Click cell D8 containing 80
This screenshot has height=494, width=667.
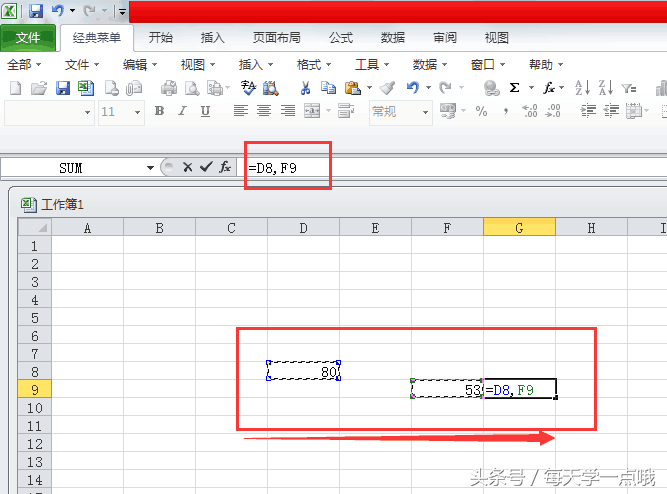pos(304,371)
